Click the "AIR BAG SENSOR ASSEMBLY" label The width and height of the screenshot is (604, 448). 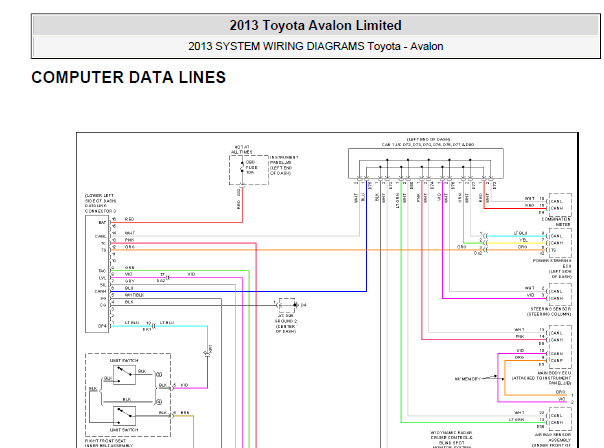[552, 440]
